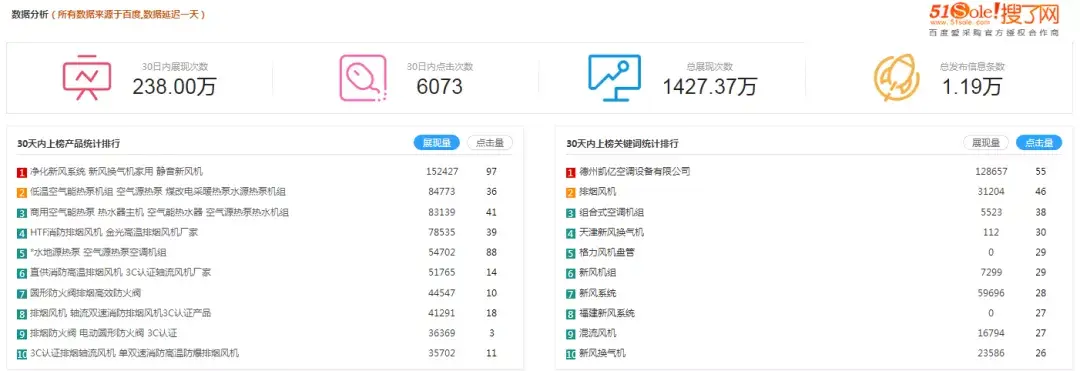Click the 16794 keyword impressions cell
The width and height of the screenshot is (1080, 371).
(991, 333)
